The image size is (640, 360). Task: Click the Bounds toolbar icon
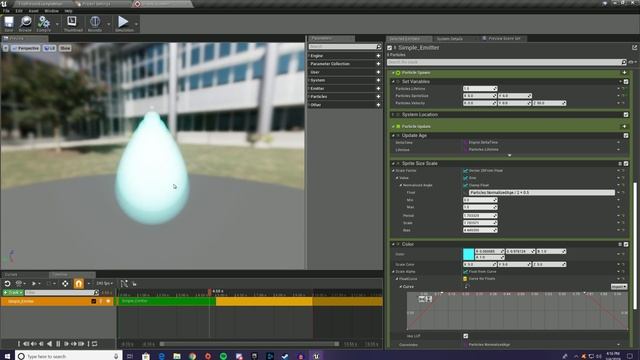[95, 23]
